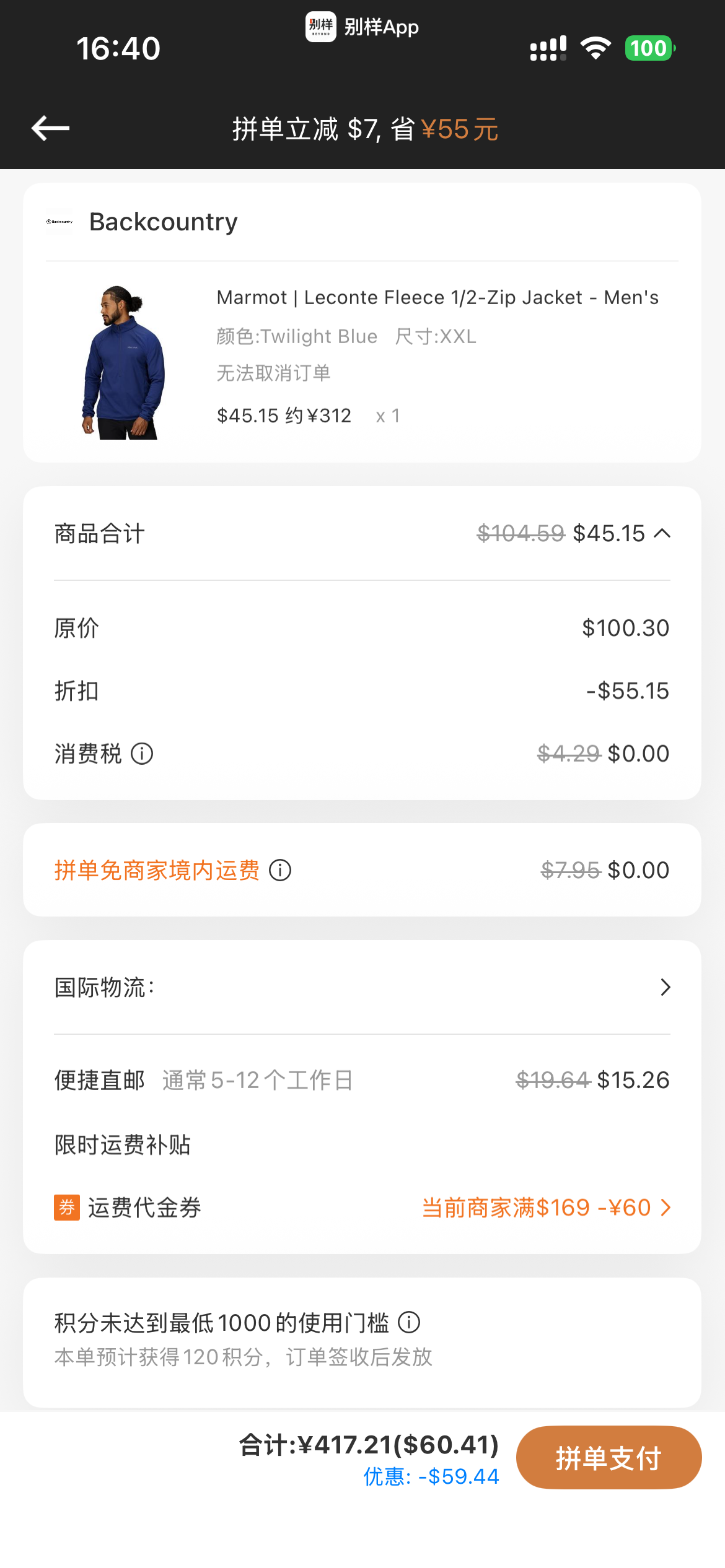Tap the 优惠 -$59.44 discount text
Image resolution: width=725 pixels, height=1568 pixels.
431,1476
